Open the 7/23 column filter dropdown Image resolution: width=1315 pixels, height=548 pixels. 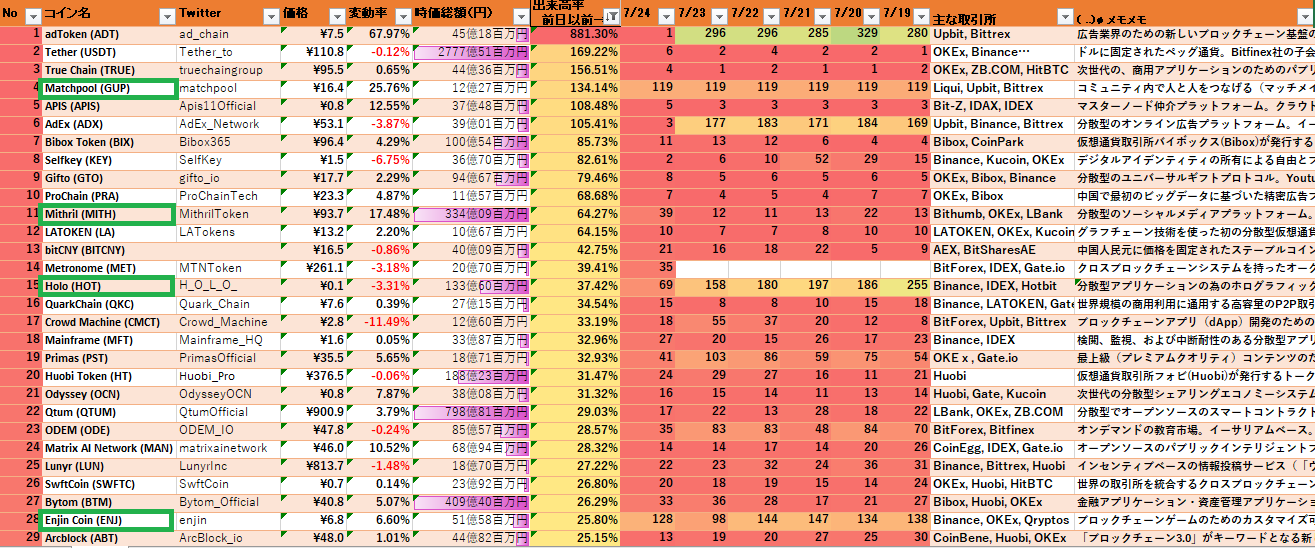point(718,16)
